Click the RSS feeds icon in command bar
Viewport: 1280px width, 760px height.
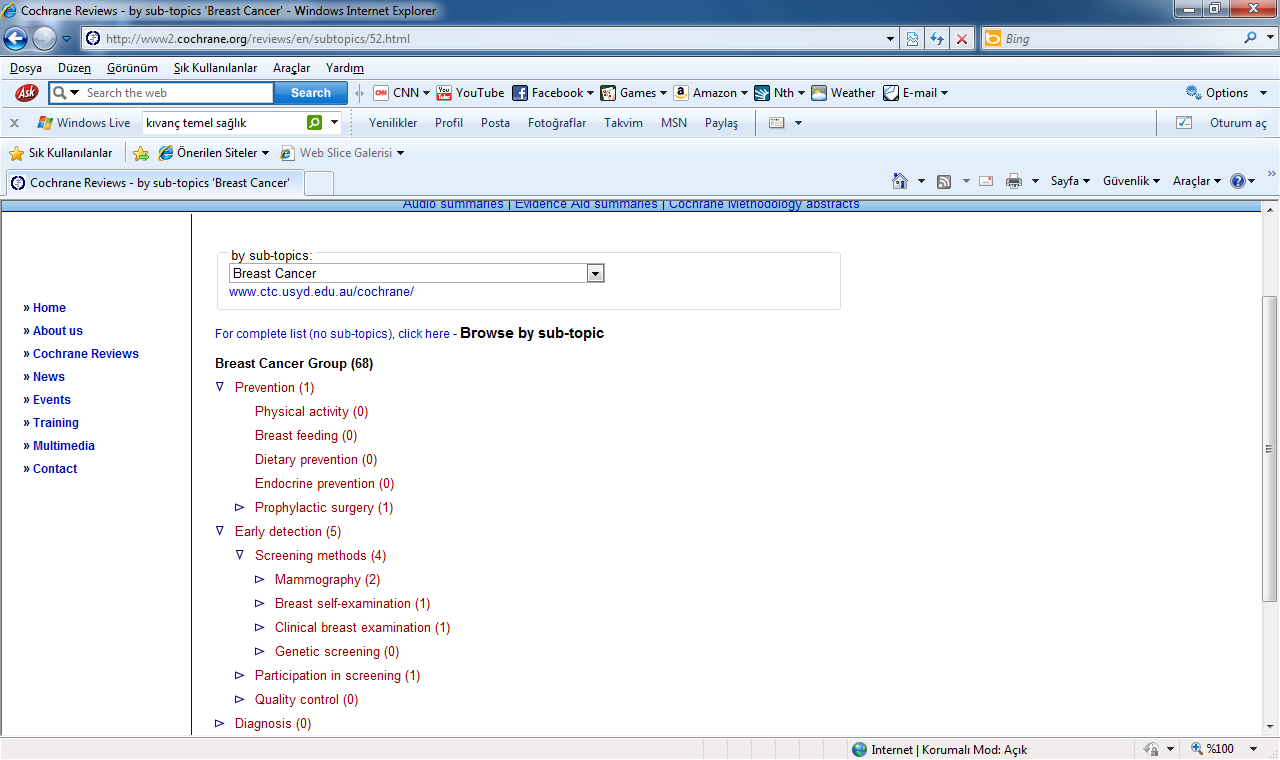click(943, 181)
